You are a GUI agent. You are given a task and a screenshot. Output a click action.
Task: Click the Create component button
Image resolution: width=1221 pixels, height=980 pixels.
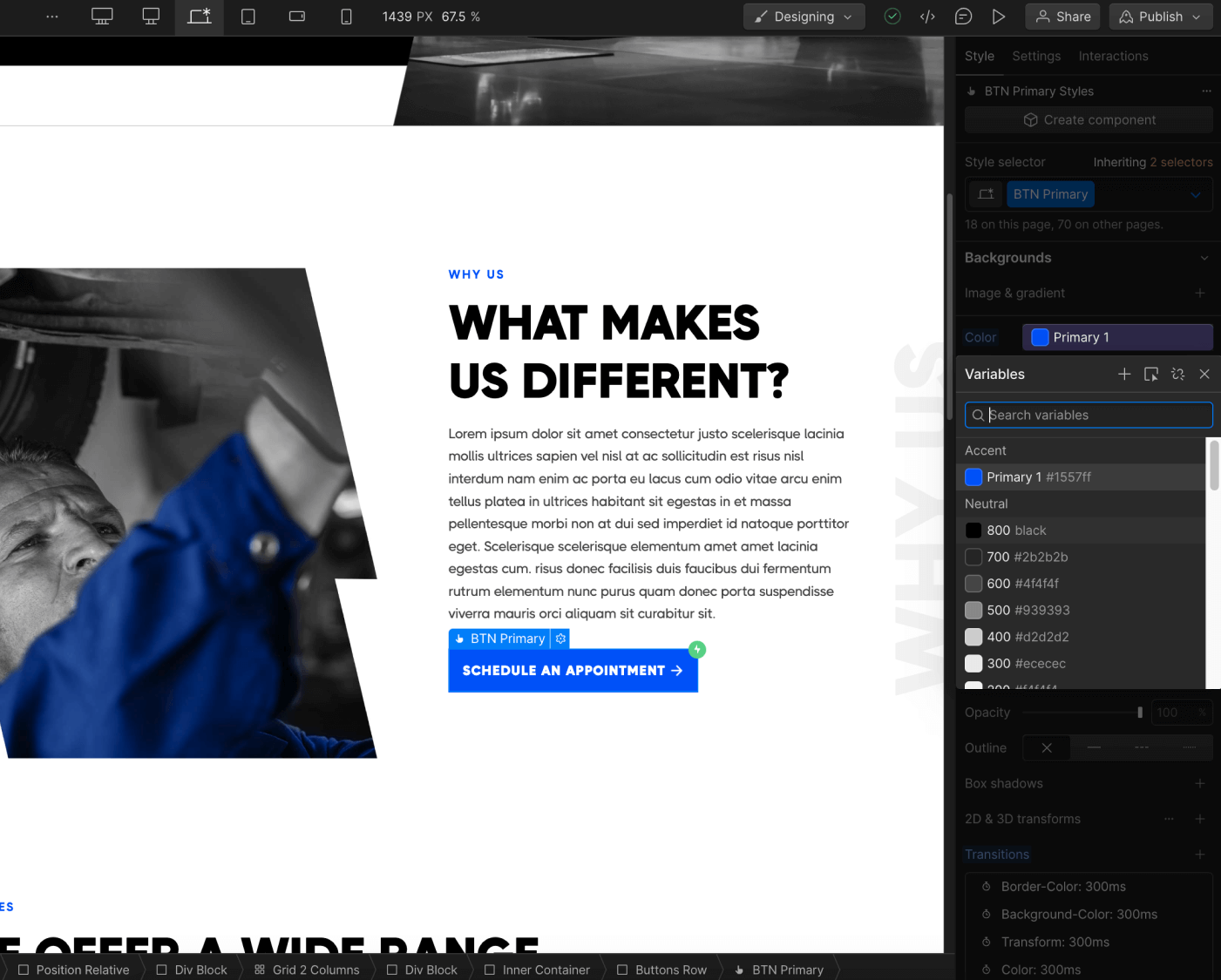(x=1088, y=119)
